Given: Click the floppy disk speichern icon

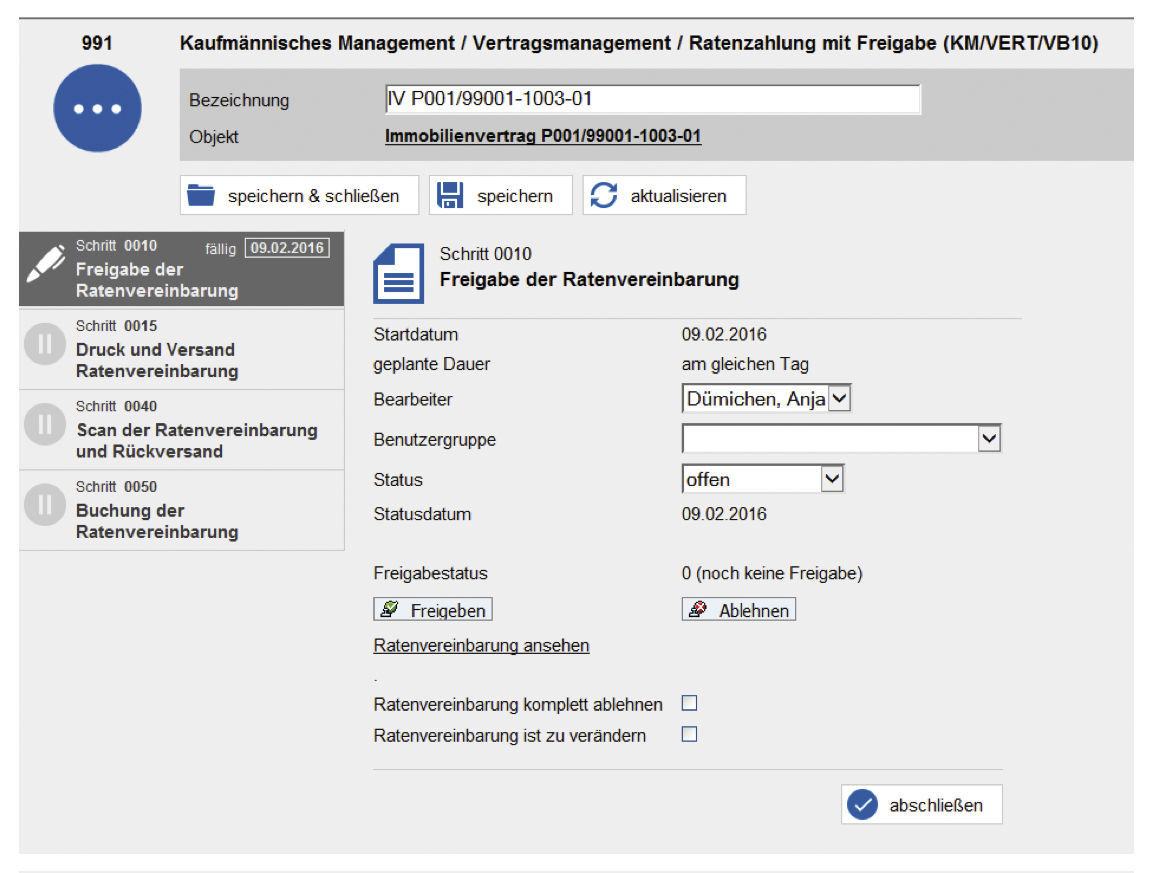Looking at the screenshot, I should tap(450, 196).
